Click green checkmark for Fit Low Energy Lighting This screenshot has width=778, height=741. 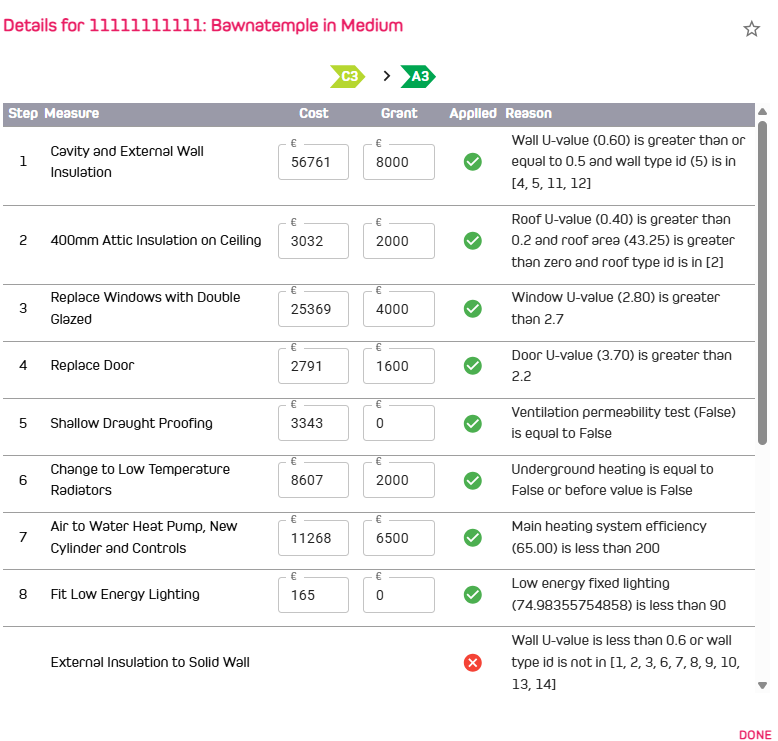472,595
